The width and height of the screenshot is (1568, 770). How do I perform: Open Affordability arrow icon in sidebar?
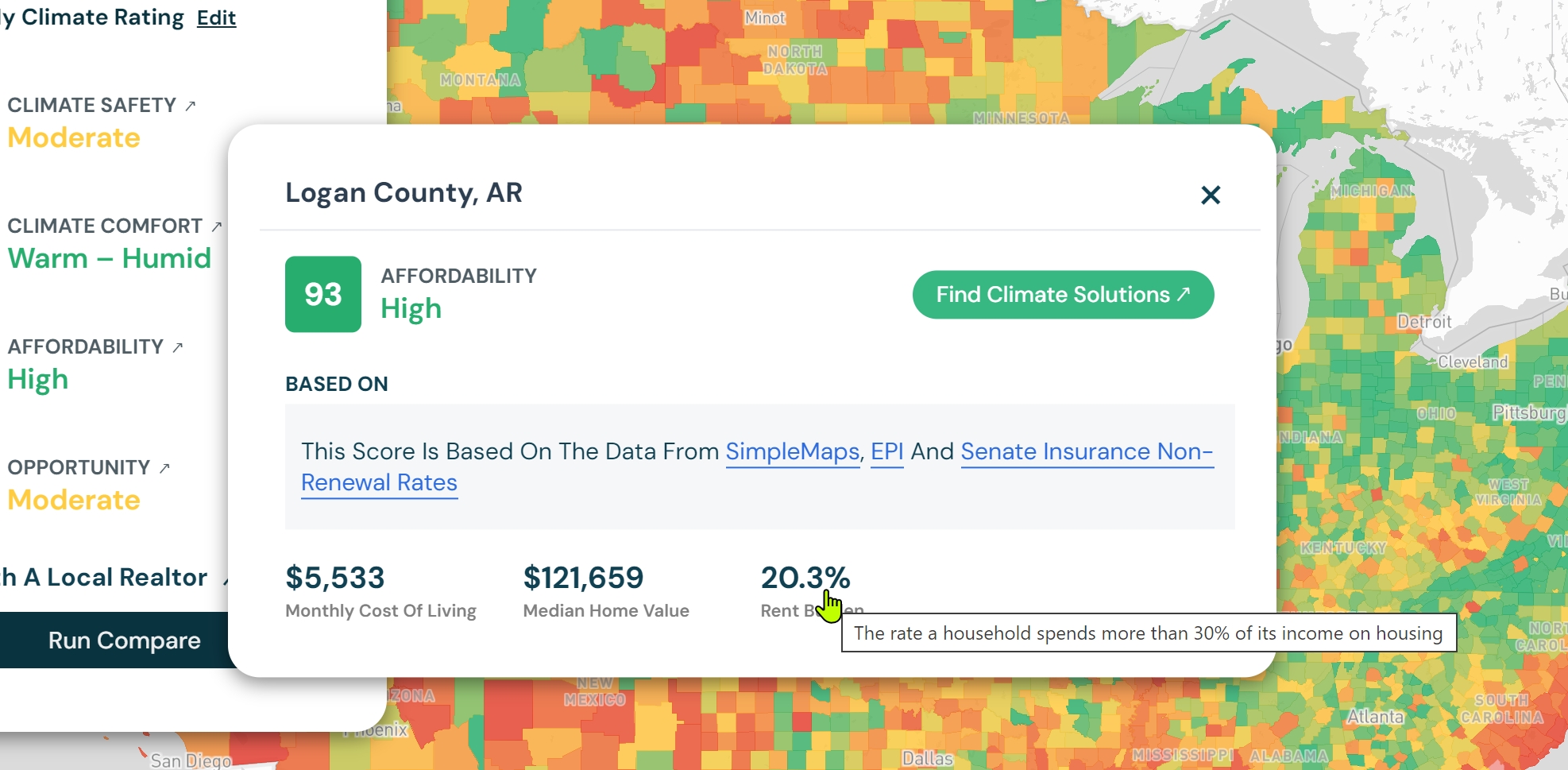[x=177, y=347]
